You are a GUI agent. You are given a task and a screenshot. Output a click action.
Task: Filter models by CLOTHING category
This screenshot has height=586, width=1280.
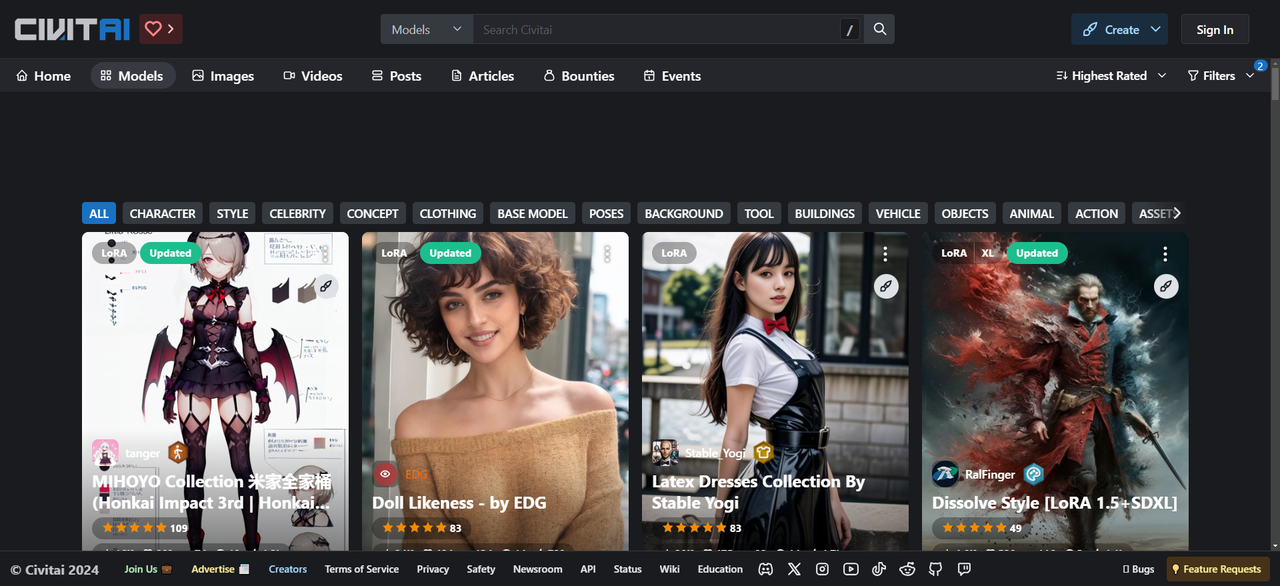pos(448,213)
